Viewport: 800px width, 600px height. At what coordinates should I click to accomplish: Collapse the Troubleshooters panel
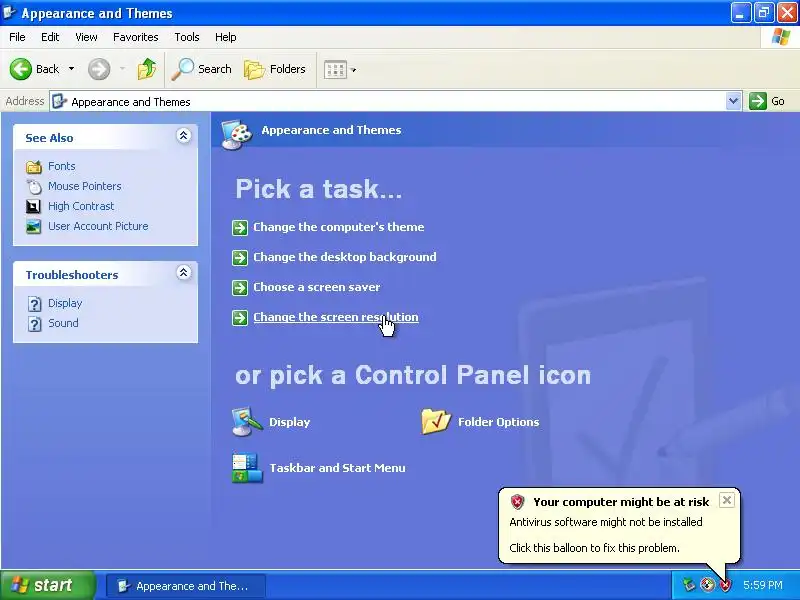(184, 272)
